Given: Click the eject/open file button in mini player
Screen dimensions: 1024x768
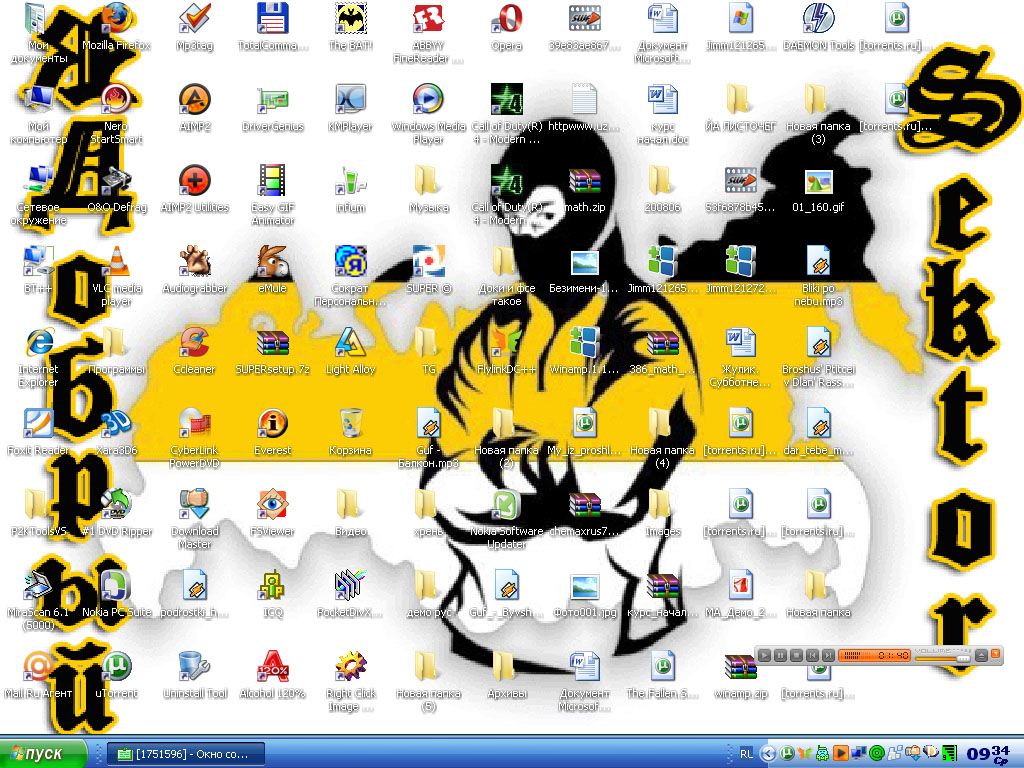Looking at the screenshot, I should coord(982,655).
